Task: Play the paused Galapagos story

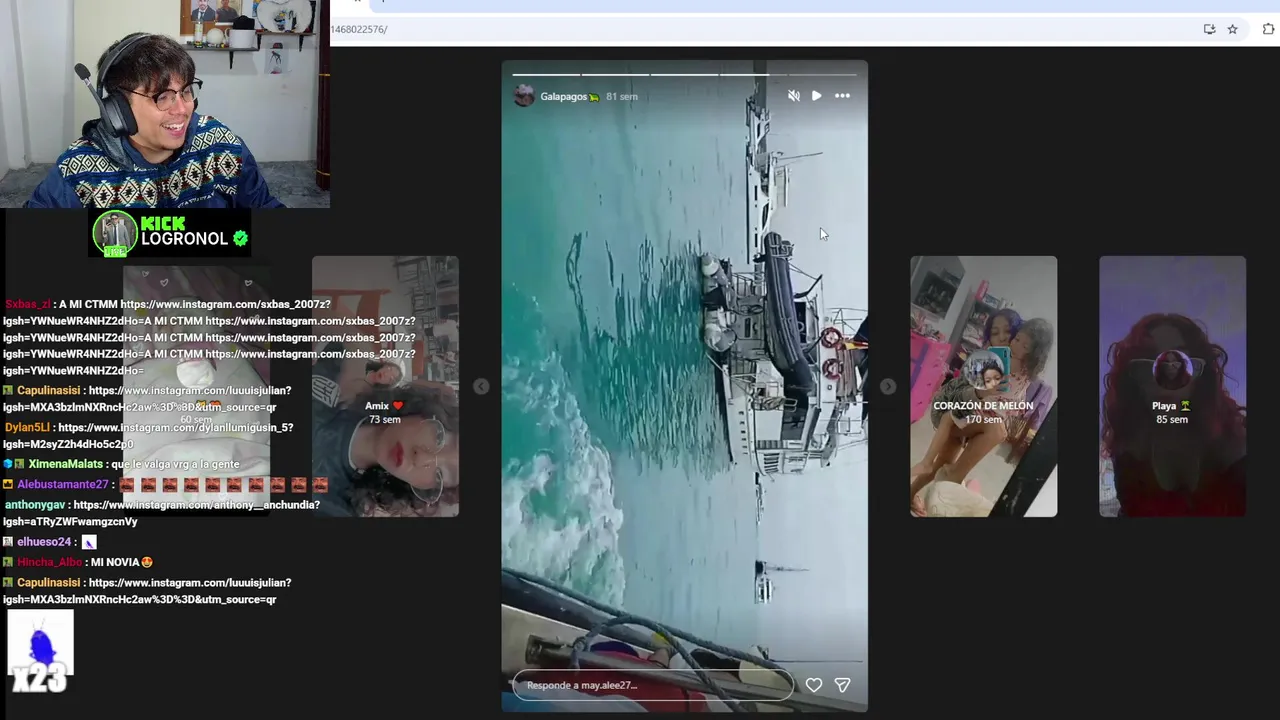Action: coord(816,96)
